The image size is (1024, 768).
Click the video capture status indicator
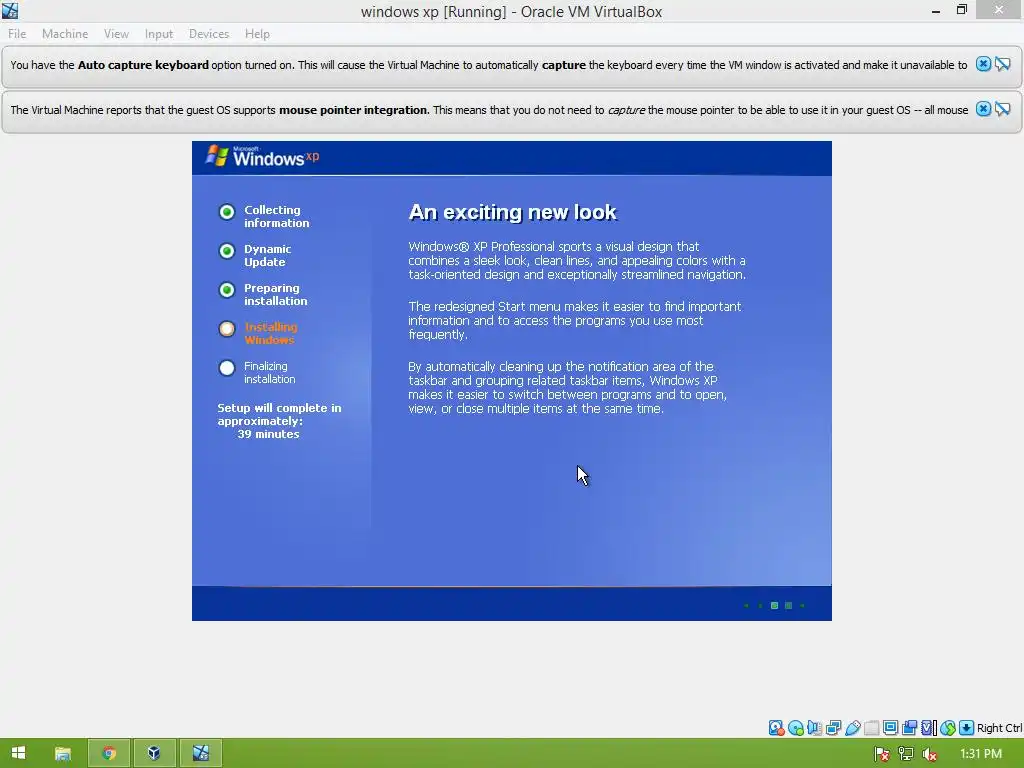[x=909, y=728]
